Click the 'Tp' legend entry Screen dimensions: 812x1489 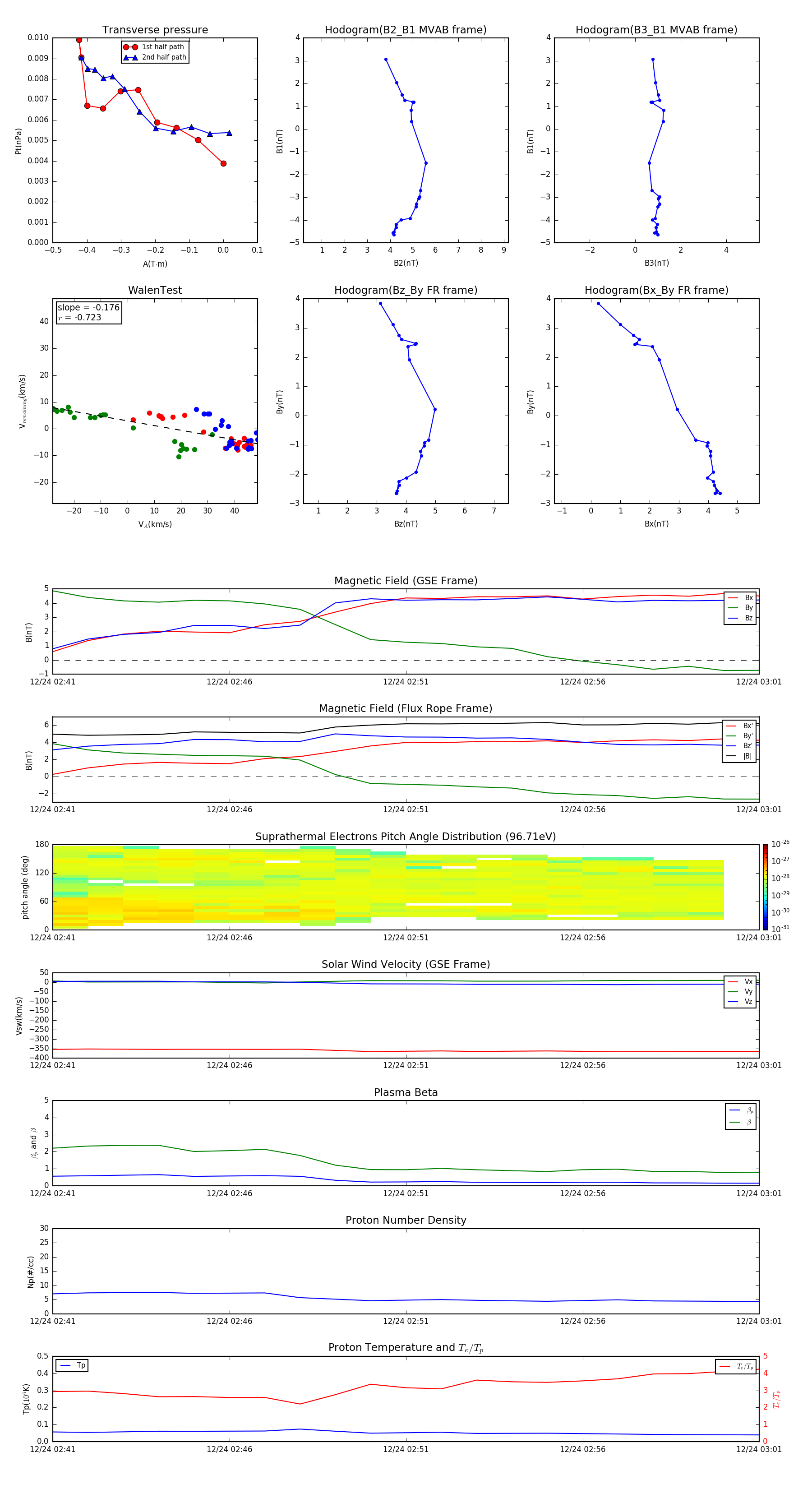point(72,1365)
